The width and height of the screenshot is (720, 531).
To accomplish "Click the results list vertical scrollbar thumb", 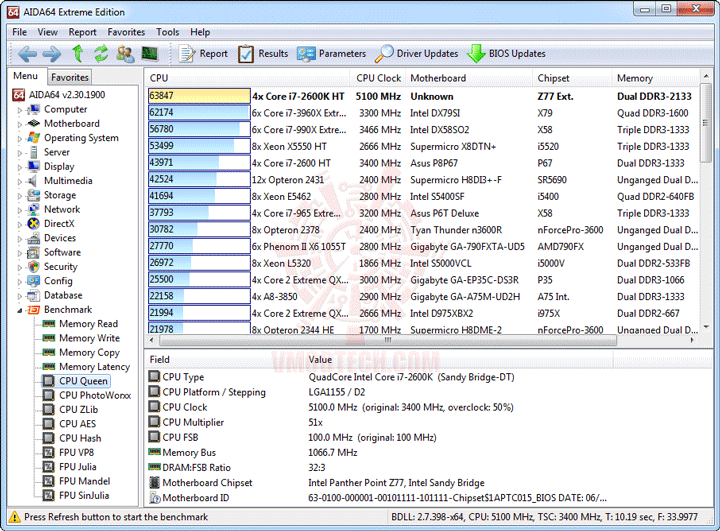I will [x=706, y=123].
